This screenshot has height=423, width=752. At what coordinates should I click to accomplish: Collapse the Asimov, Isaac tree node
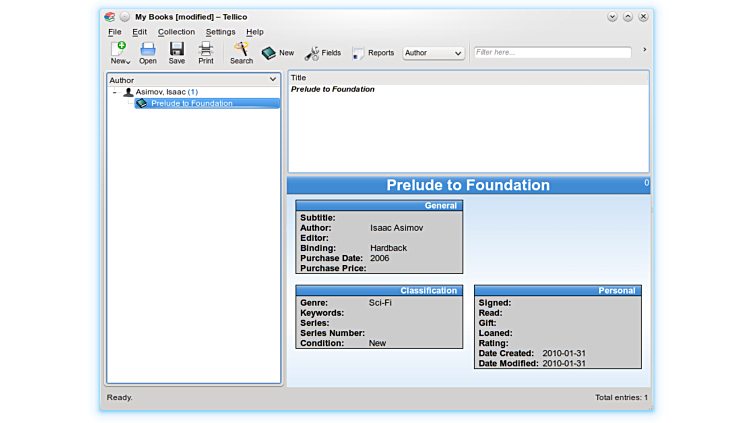114,92
